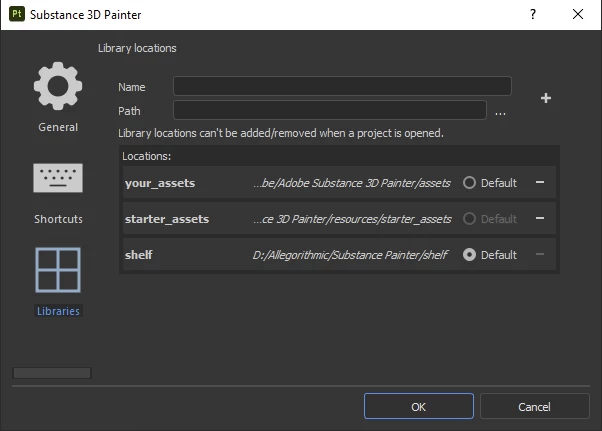Select the shelf Default radio button

tap(469, 255)
